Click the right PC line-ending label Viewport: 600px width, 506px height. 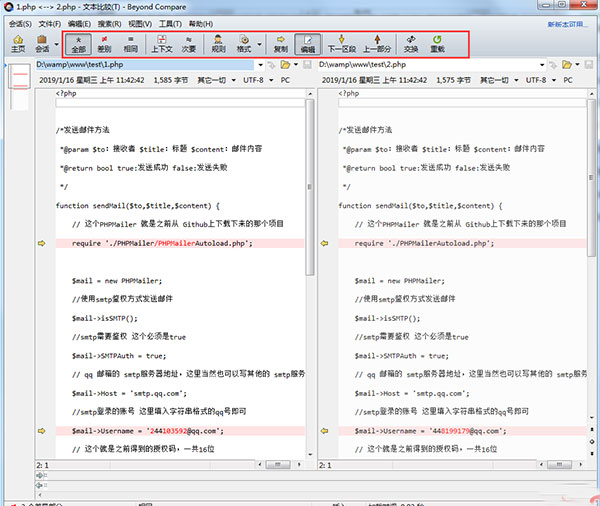click(x=568, y=80)
